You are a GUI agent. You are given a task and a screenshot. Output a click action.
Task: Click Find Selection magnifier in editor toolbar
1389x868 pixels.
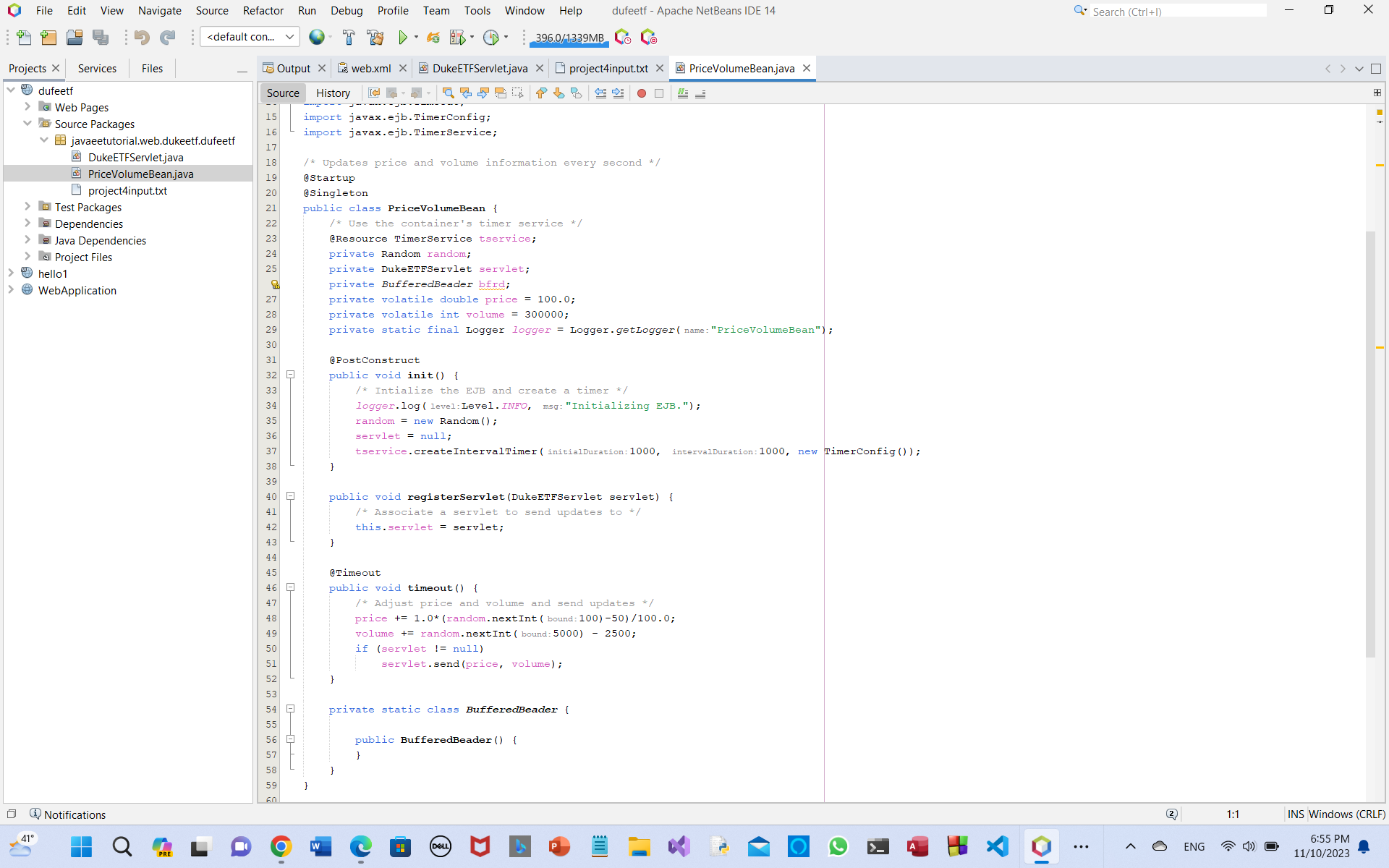pyautogui.click(x=448, y=93)
